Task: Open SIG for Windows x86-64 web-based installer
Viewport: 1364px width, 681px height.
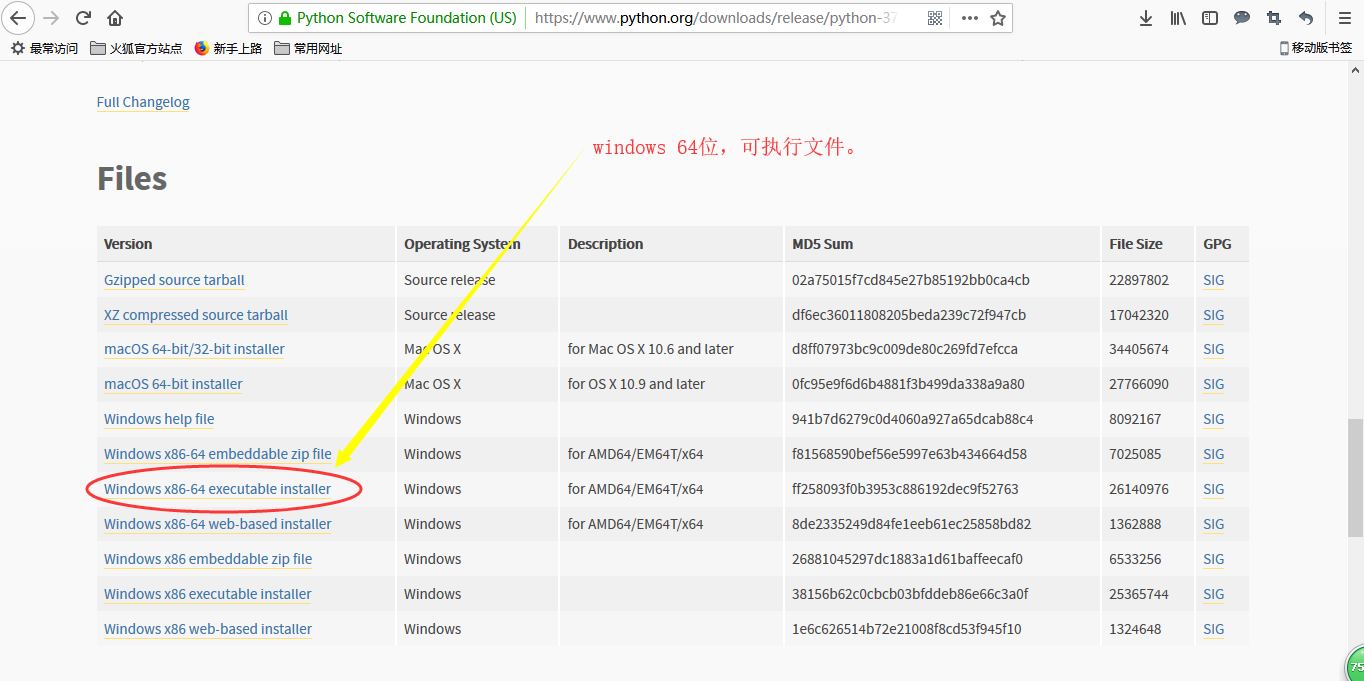Action: pyautogui.click(x=1213, y=524)
